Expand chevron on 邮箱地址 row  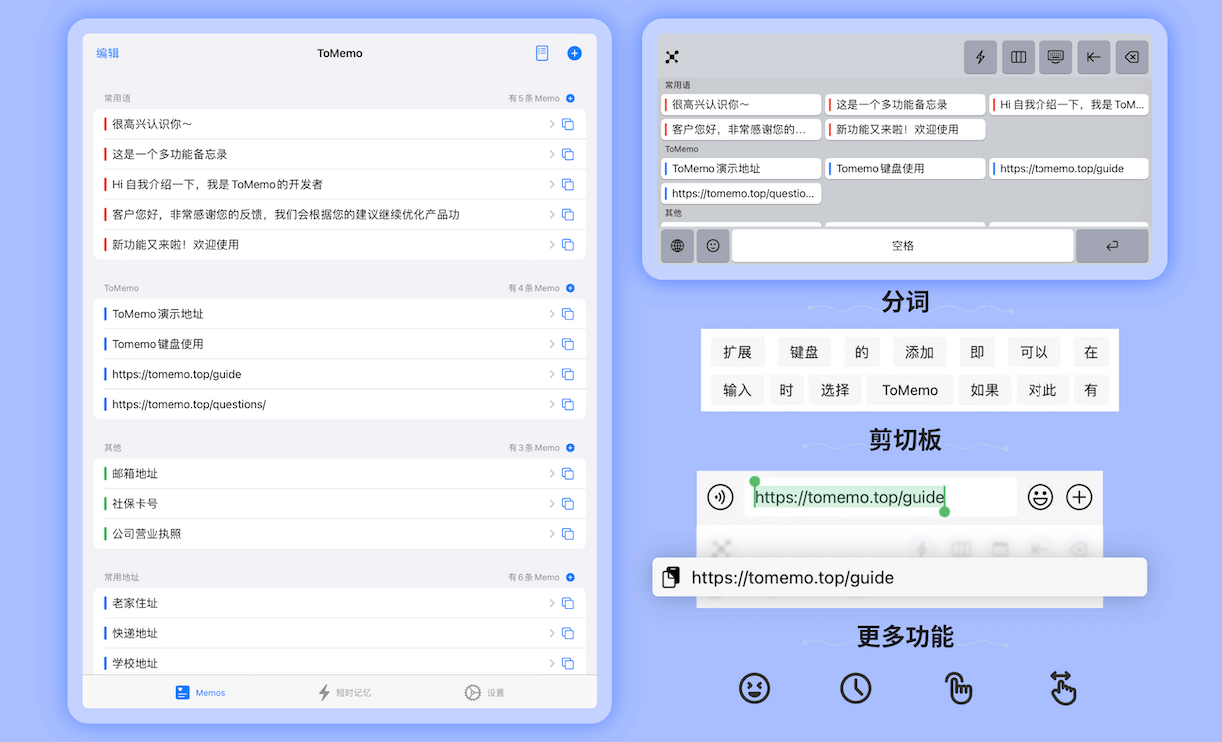click(552, 474)
